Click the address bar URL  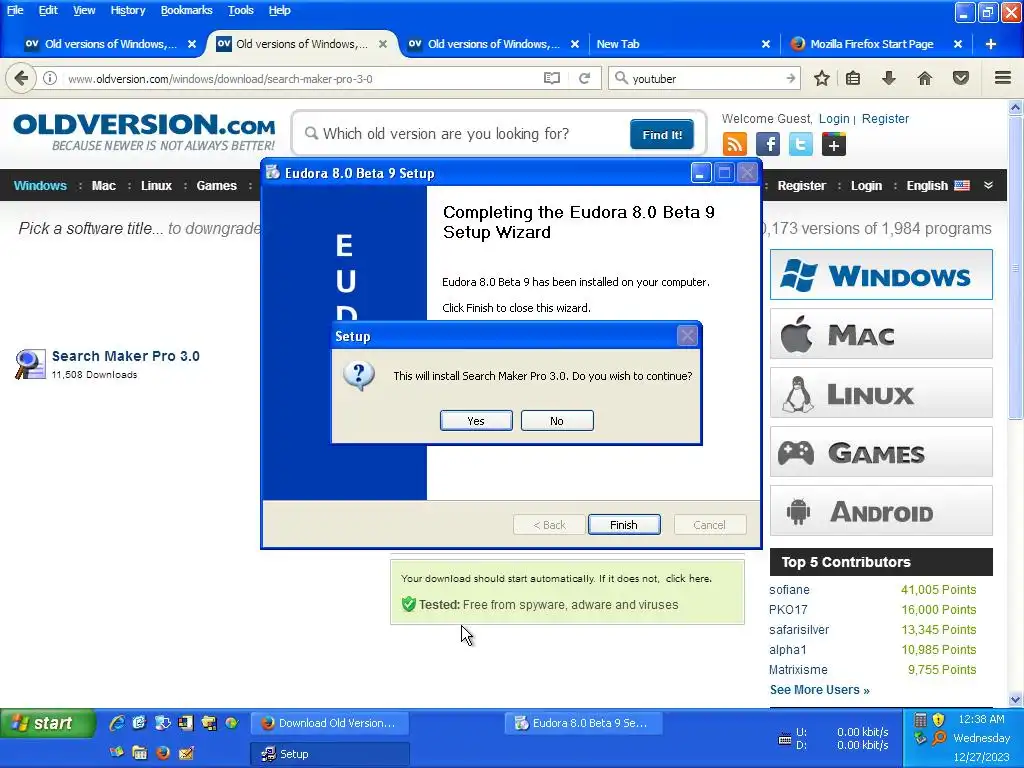pyautogui.click(x=220, y=78)
